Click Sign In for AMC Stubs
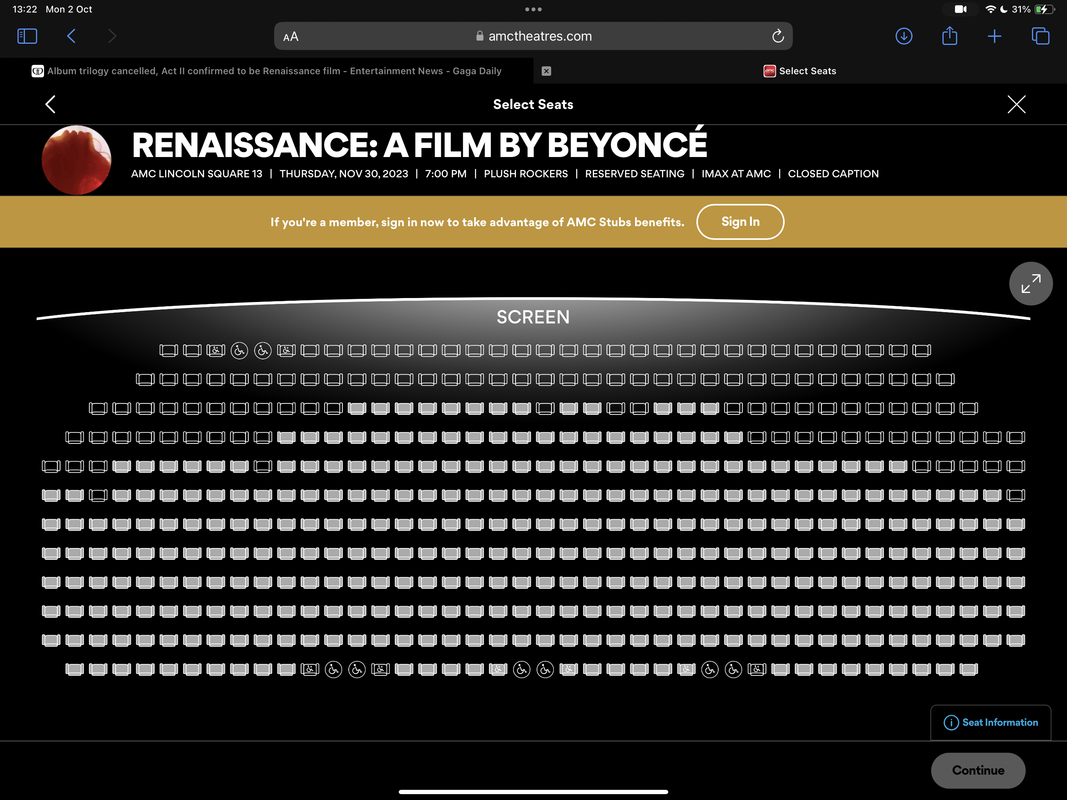The height and width of the screenshot is (800, 1067). 740,222
